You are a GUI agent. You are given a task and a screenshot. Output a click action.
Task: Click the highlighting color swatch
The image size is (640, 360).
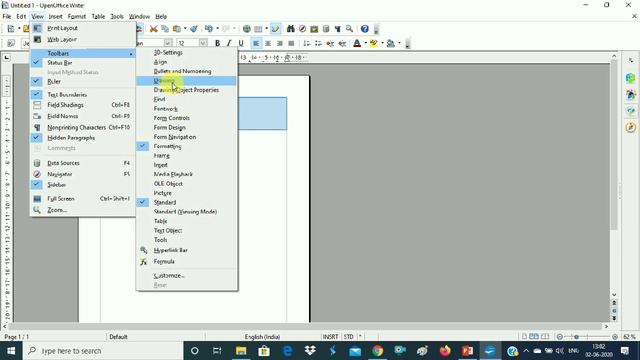[x=373, y=43]
